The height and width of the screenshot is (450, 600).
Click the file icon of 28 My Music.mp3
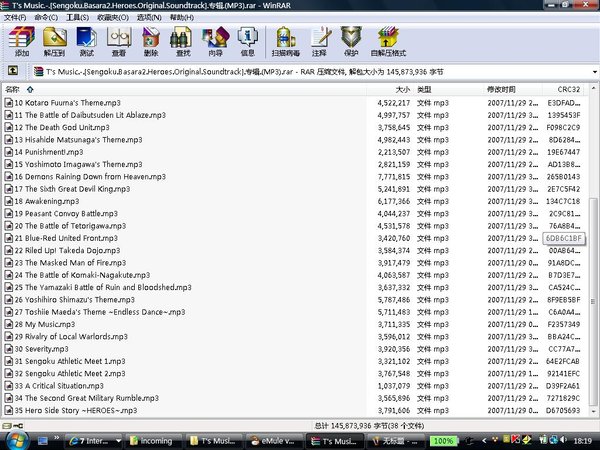pos(8,324)
